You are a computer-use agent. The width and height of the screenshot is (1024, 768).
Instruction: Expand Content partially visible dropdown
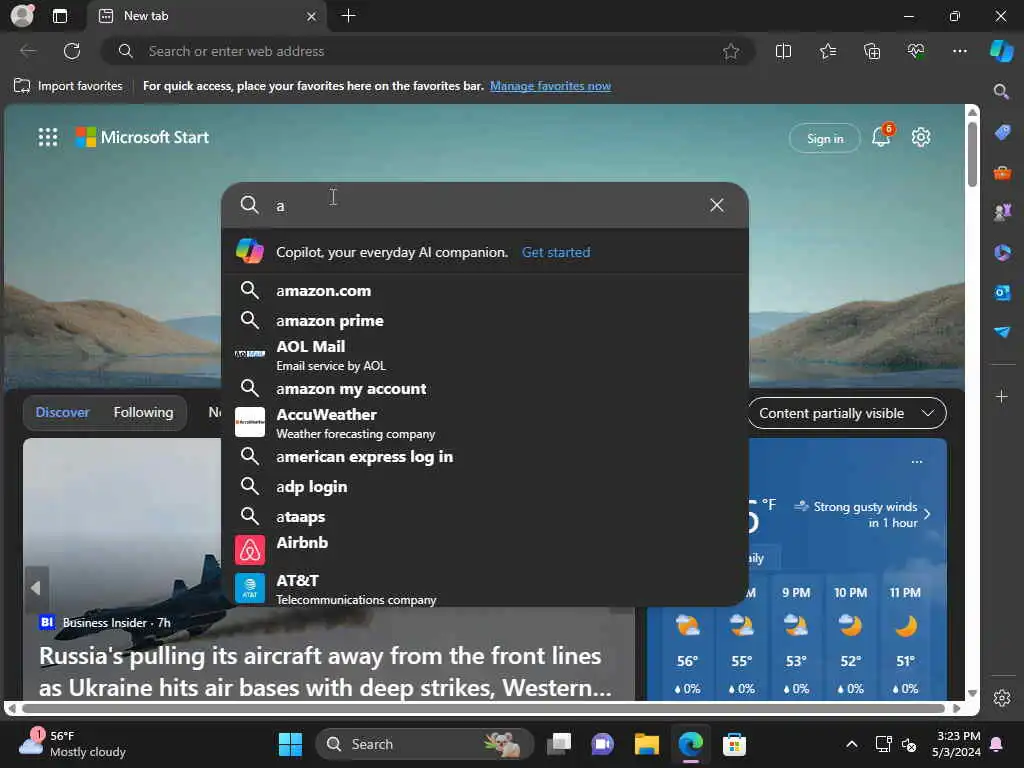(846, 413)
